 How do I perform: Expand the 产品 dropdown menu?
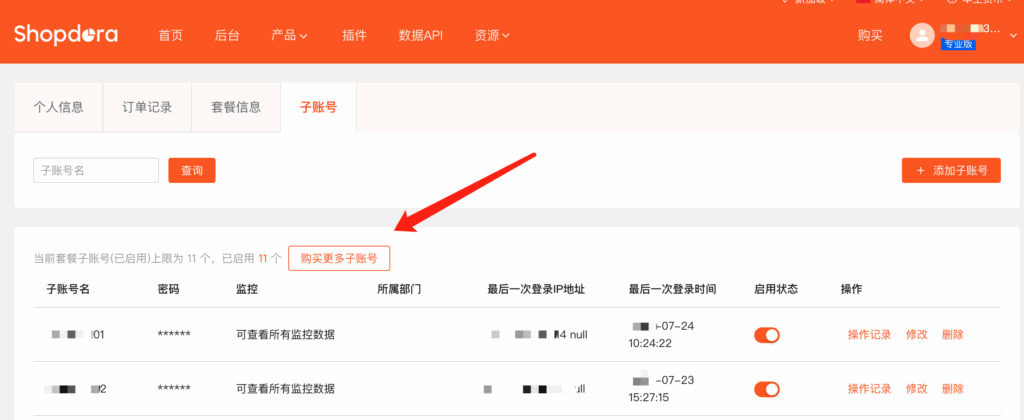[289, 35]
